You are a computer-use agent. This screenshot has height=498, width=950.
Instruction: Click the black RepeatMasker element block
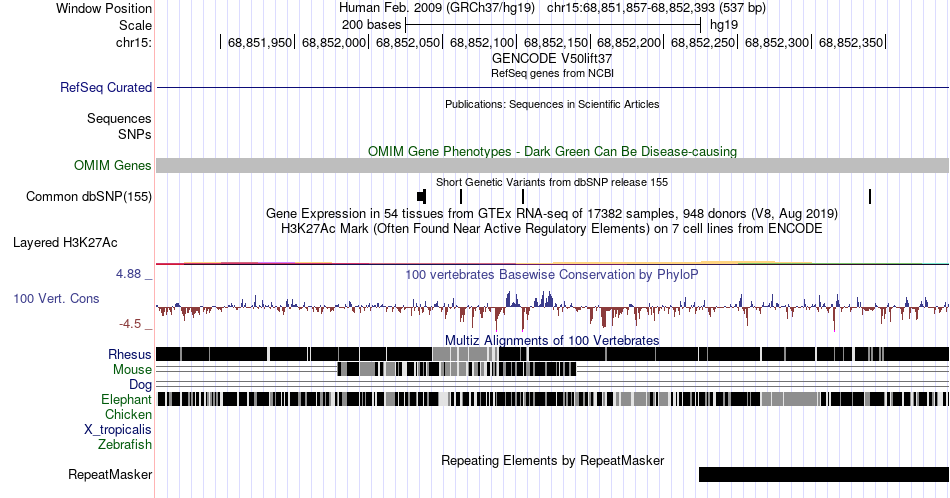[824, 474]
